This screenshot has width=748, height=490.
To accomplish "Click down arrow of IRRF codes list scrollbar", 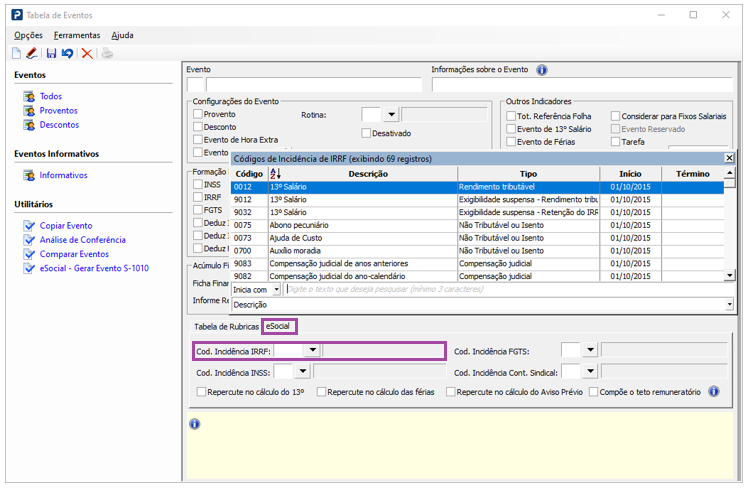I will point(729,275).
